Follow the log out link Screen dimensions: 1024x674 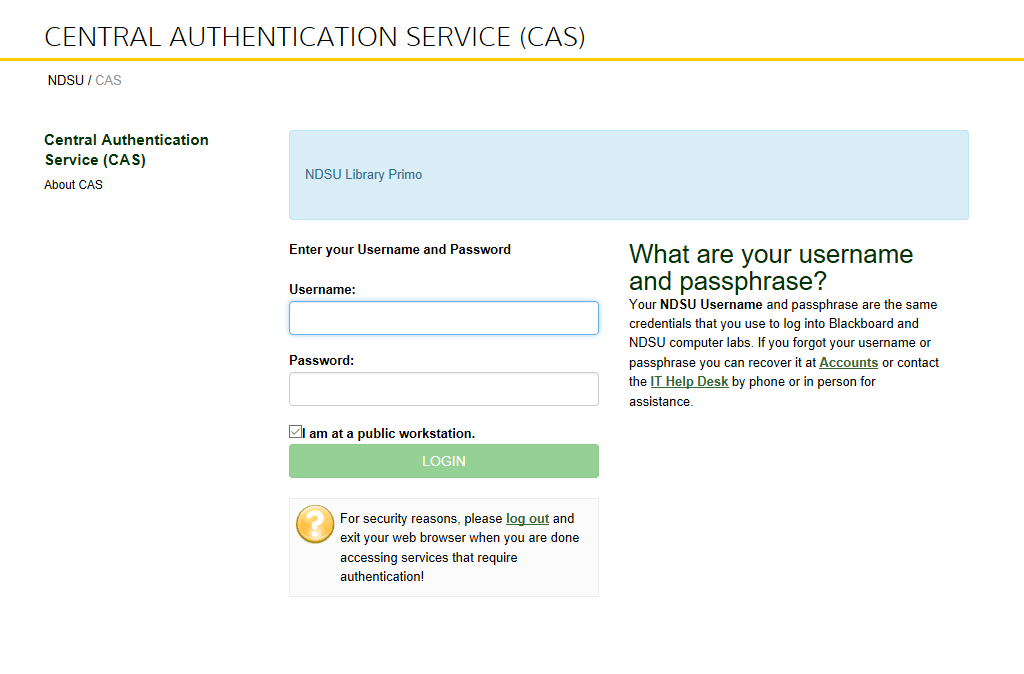coord(527,519)
